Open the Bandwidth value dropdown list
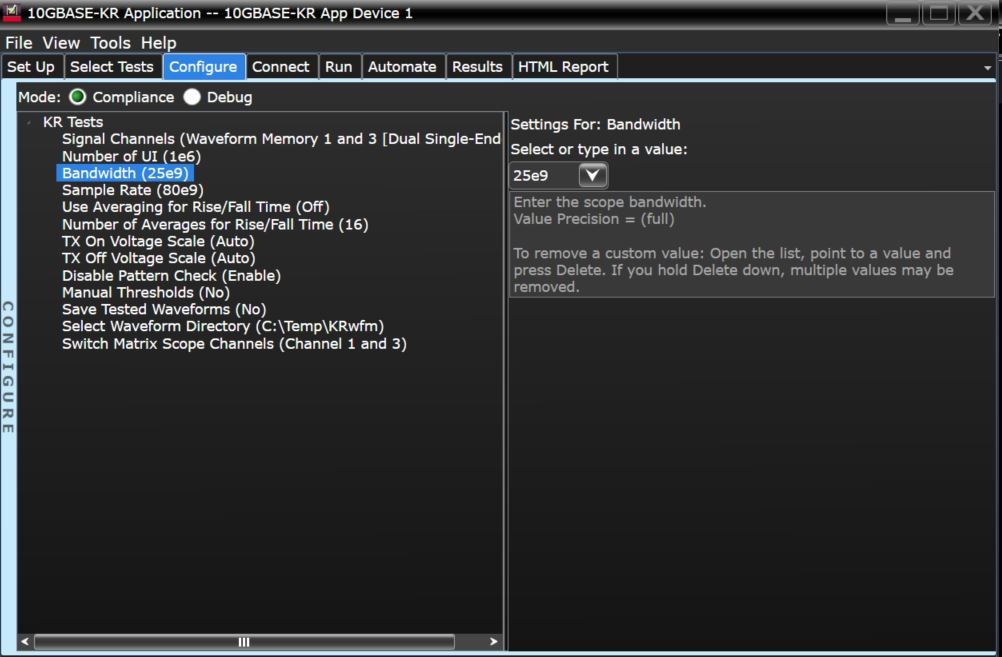This screenshot has width=1002, height=657. (592, 175)
